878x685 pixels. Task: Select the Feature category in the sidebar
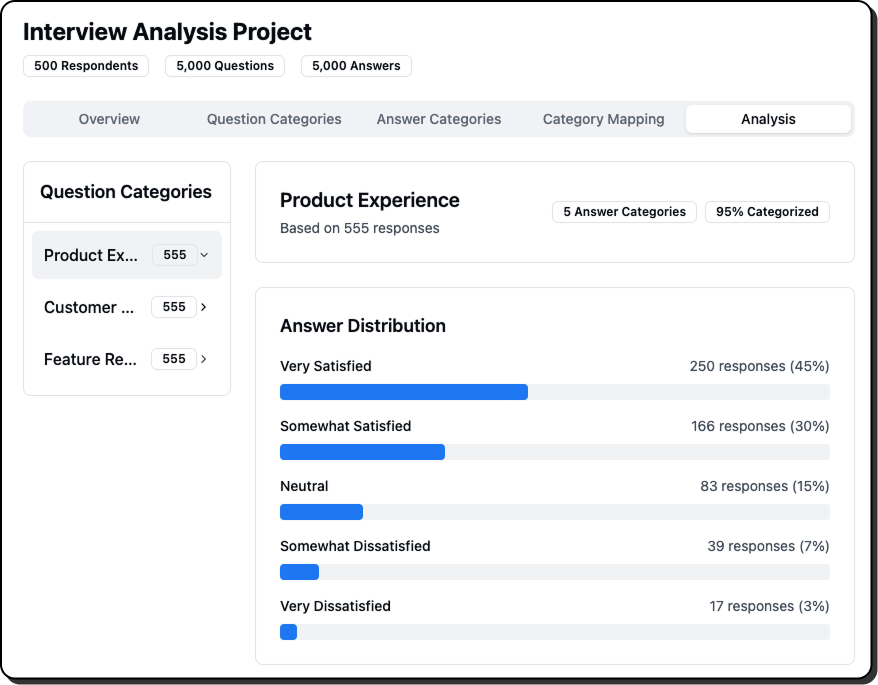tap(91, 359)
